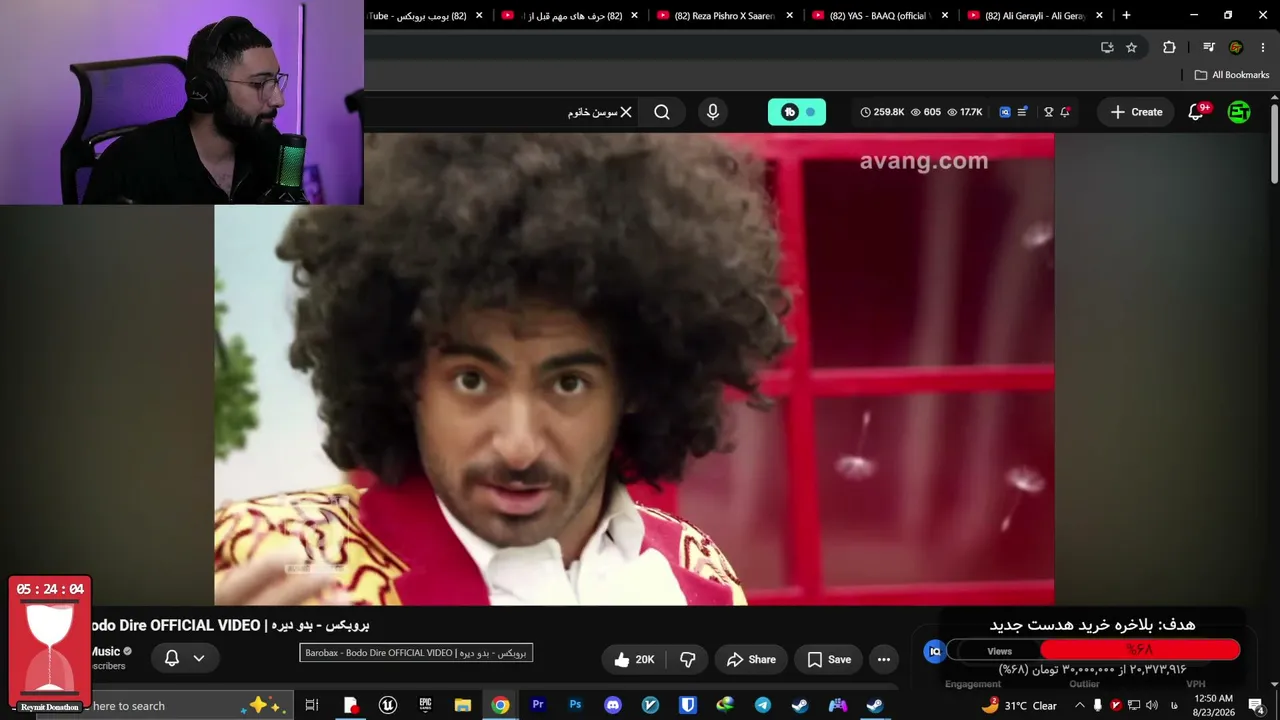Open Chrome media controls icon
The image size is (1280, 720).
pos(1209,47)
